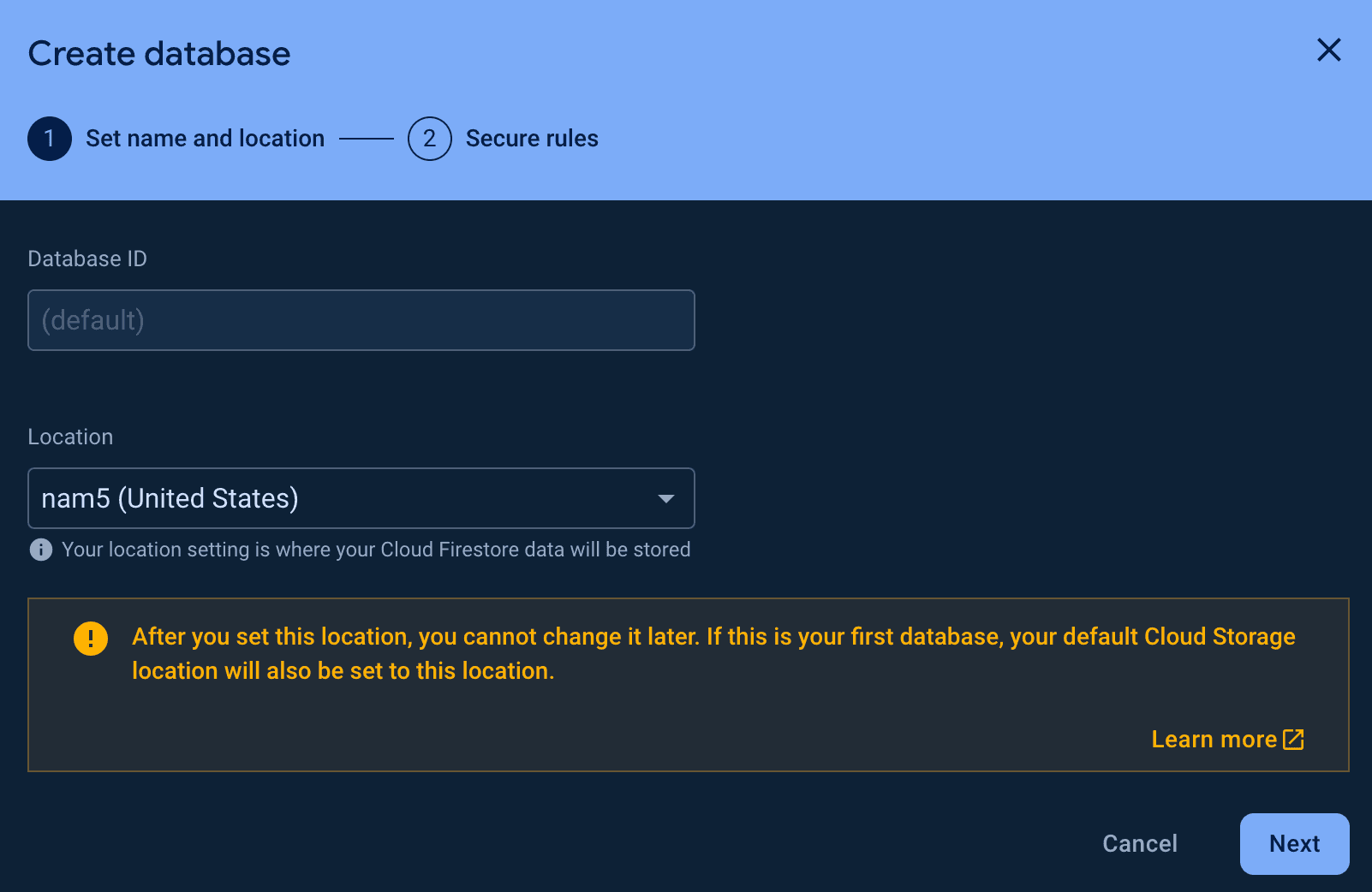Select the Set name and location step

205,138
